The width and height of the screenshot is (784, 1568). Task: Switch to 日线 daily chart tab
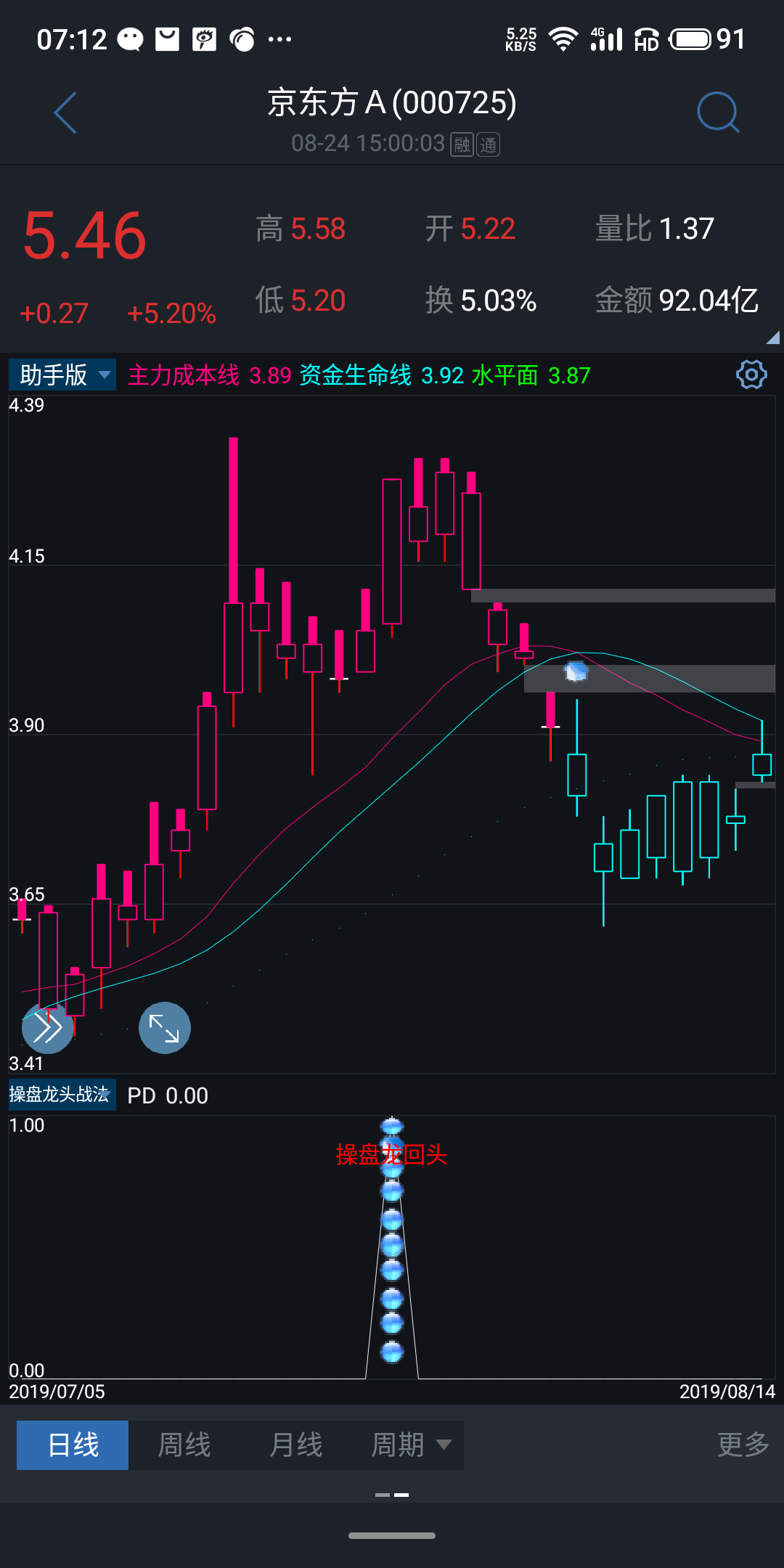pos(73,1445)
